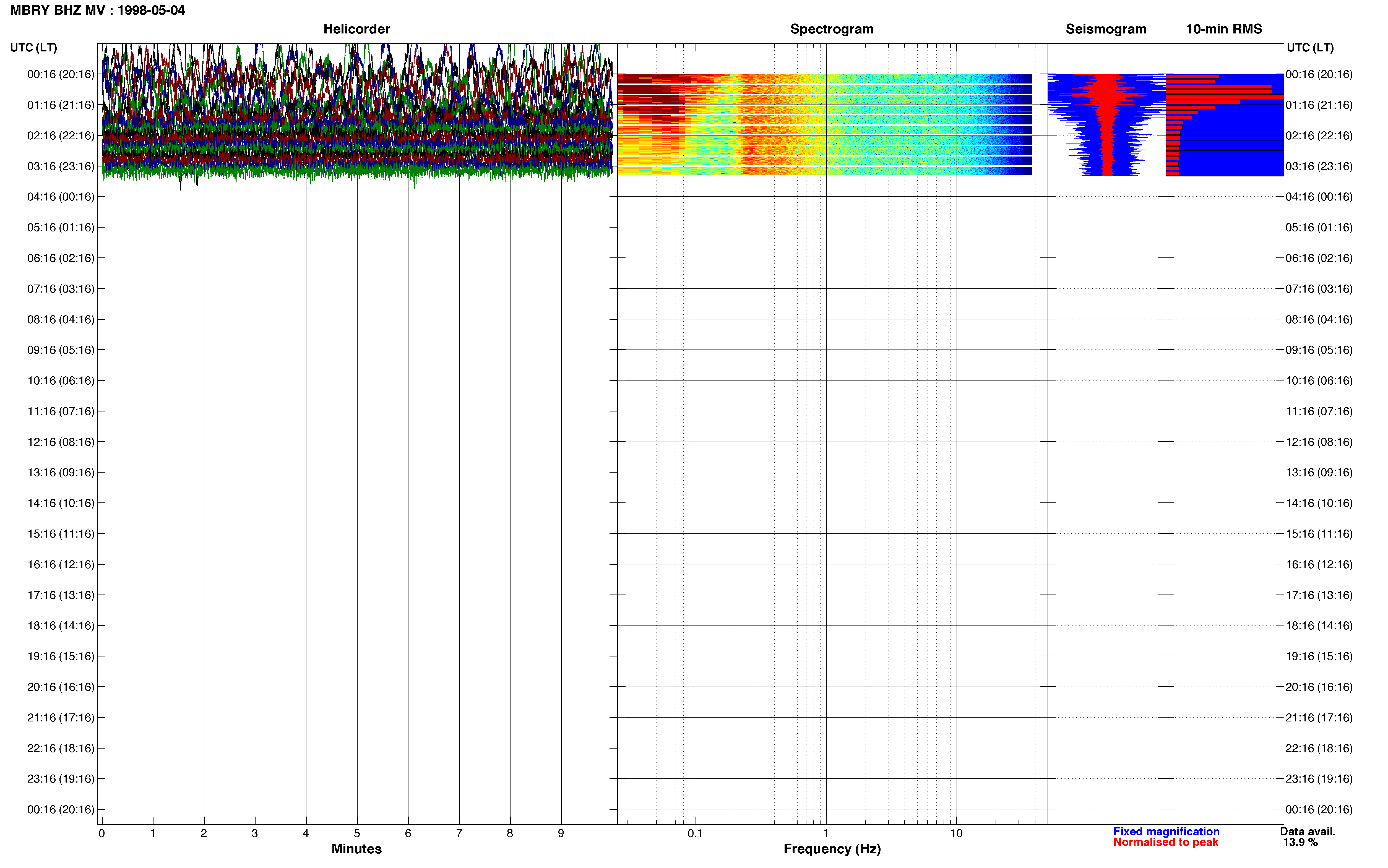1388x868 pixels.
Task: Click the 'Minutes' x-axis label
Action: (x=356, y=848)
